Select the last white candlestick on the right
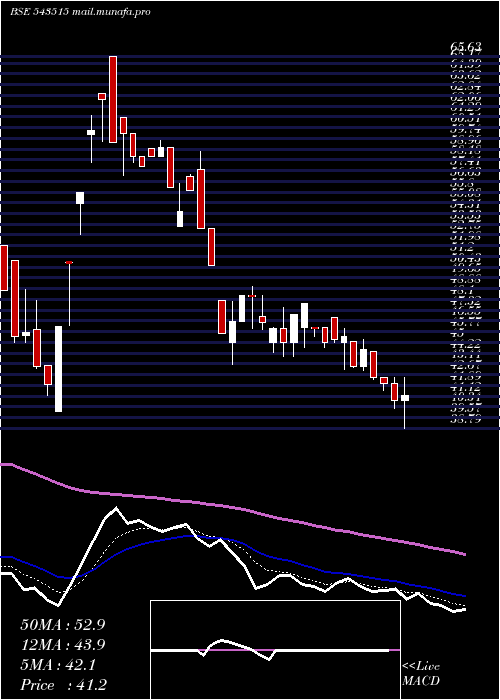Viewport: 500px width, 700px height. pyautogui.click(x=405, y=398)
